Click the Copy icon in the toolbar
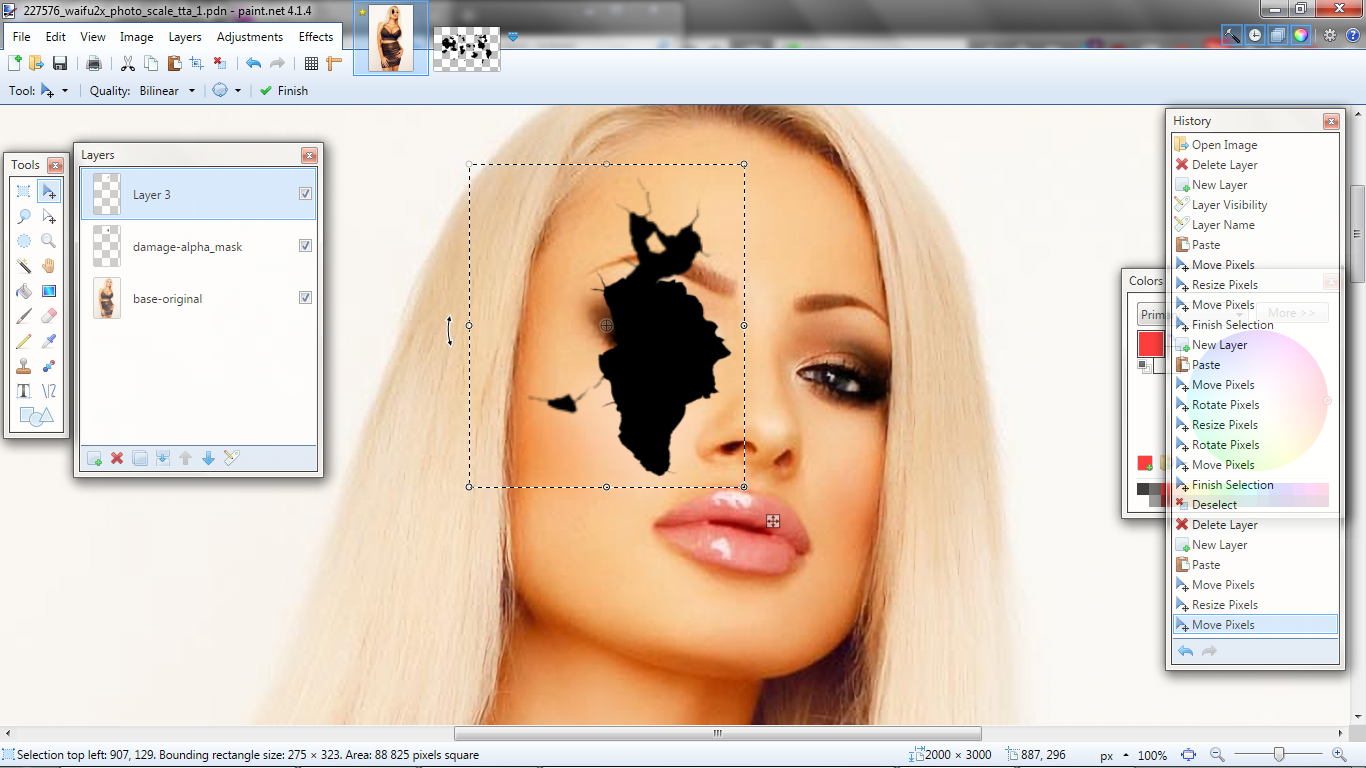 tap(151, 63)
